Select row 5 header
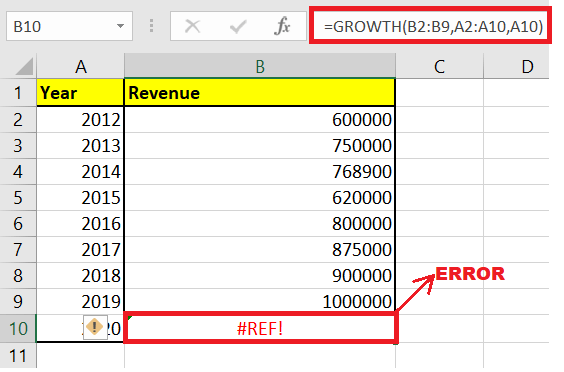Image resolution: width=564 pixels, height=372 pixels. click(18, 198)
